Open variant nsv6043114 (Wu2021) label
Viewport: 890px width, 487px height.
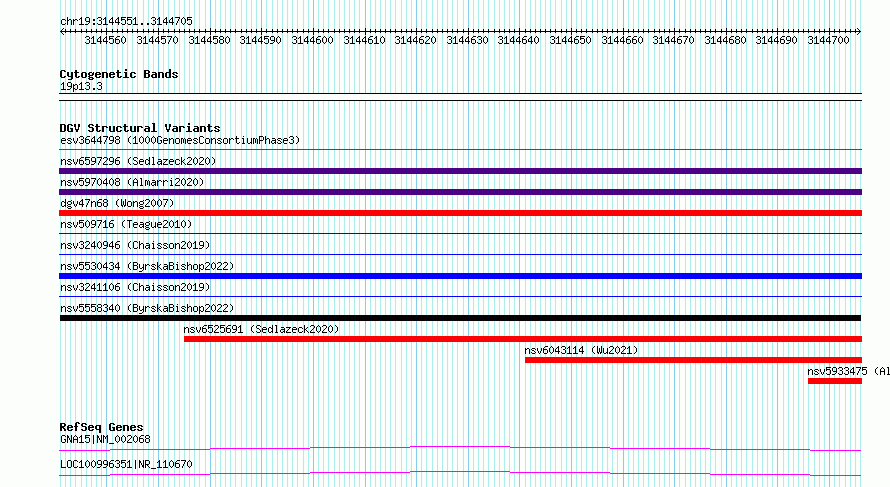coord(581,350)
